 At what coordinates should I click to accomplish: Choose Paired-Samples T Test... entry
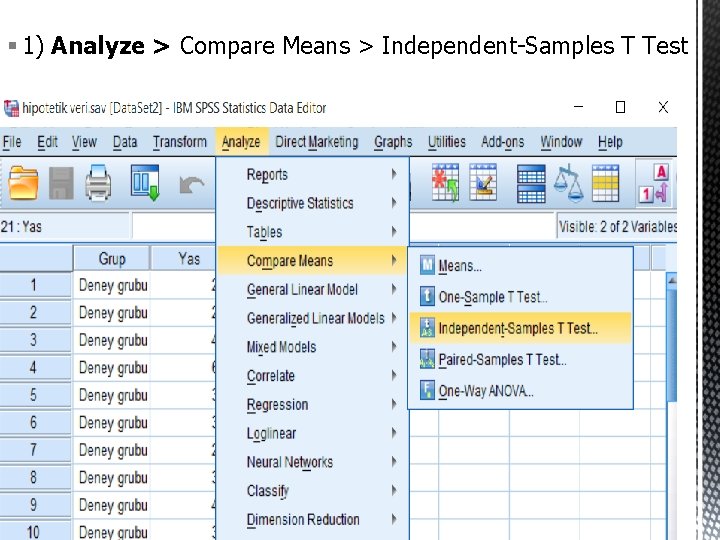coord(520,359)
